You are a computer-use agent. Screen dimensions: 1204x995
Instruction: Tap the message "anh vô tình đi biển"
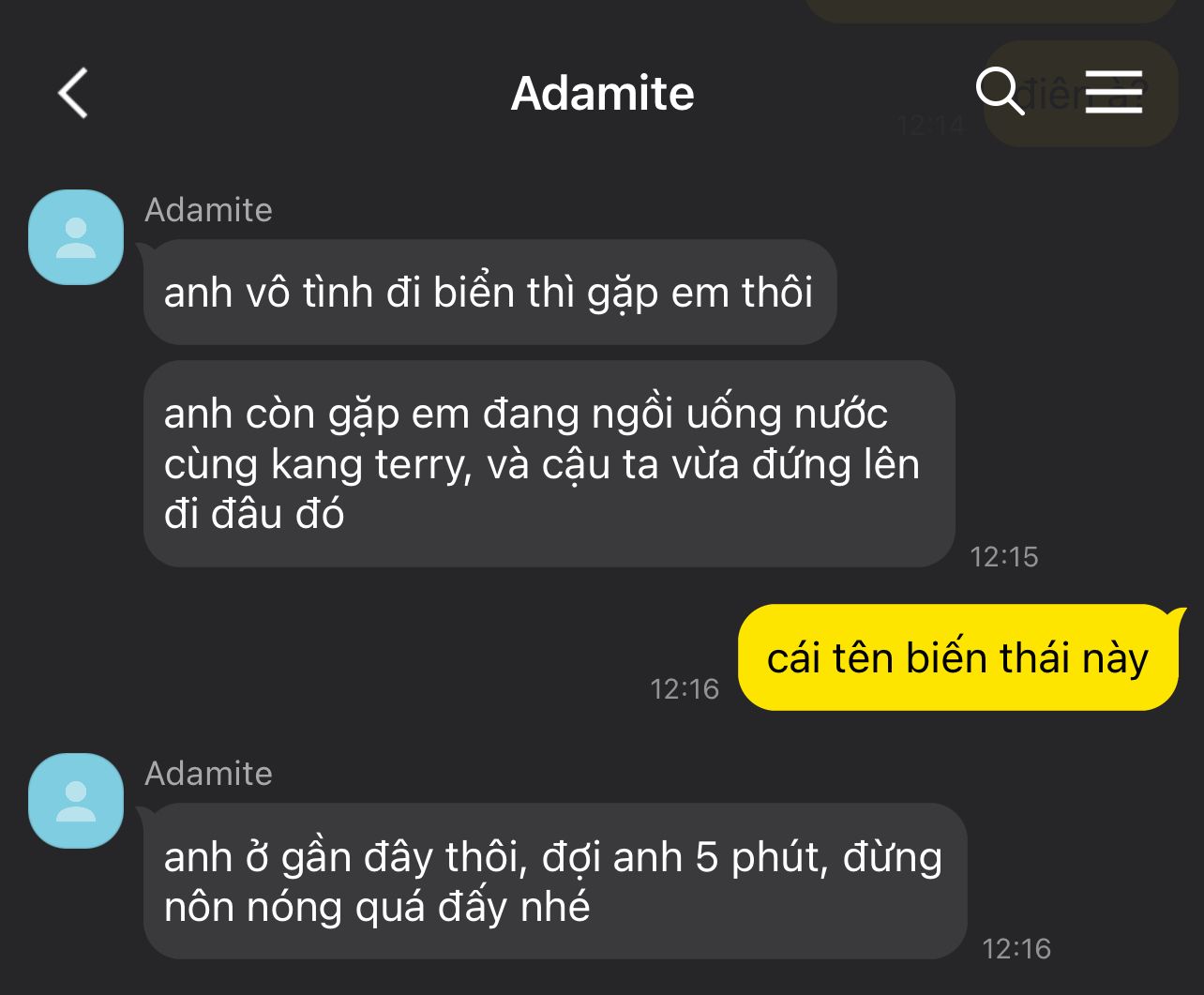489,293
